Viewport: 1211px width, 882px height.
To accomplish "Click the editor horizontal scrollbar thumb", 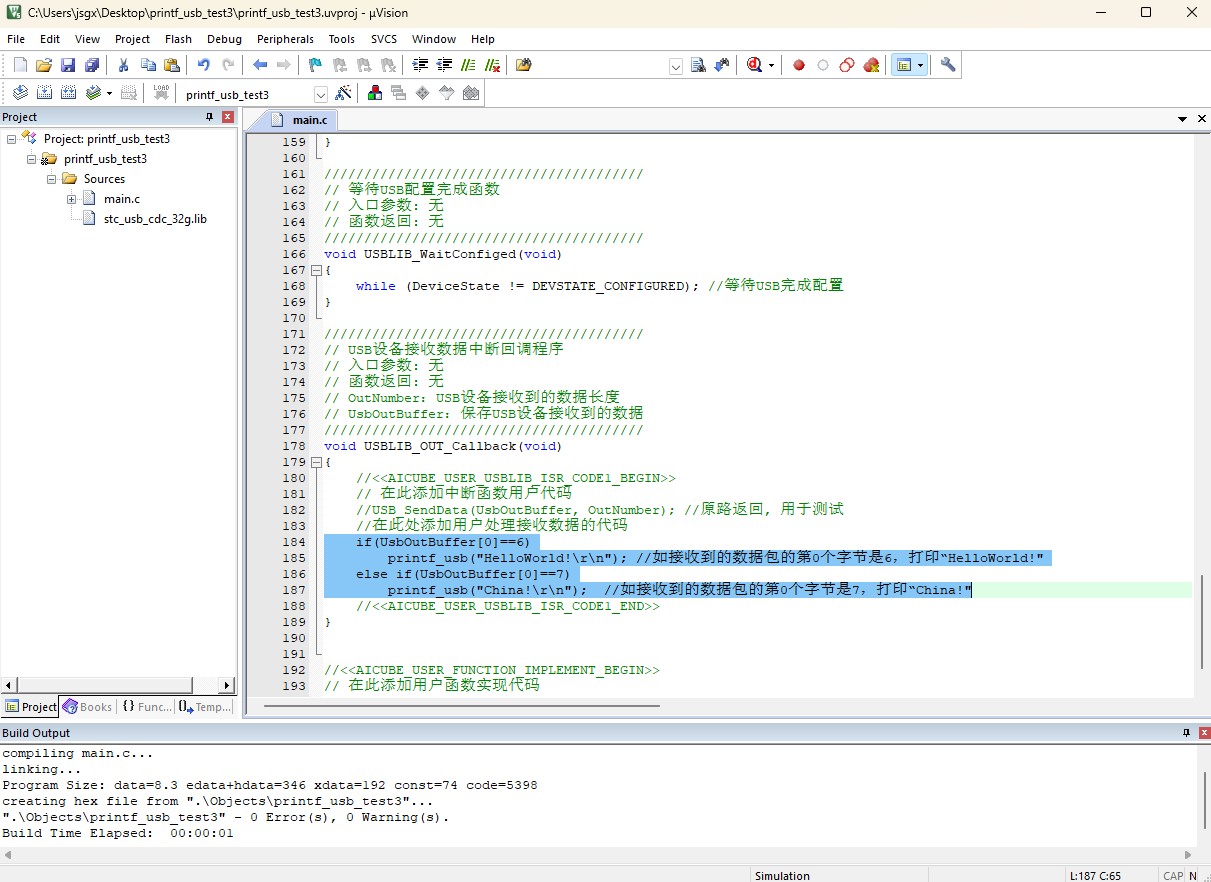I will (x=461, y=706).
